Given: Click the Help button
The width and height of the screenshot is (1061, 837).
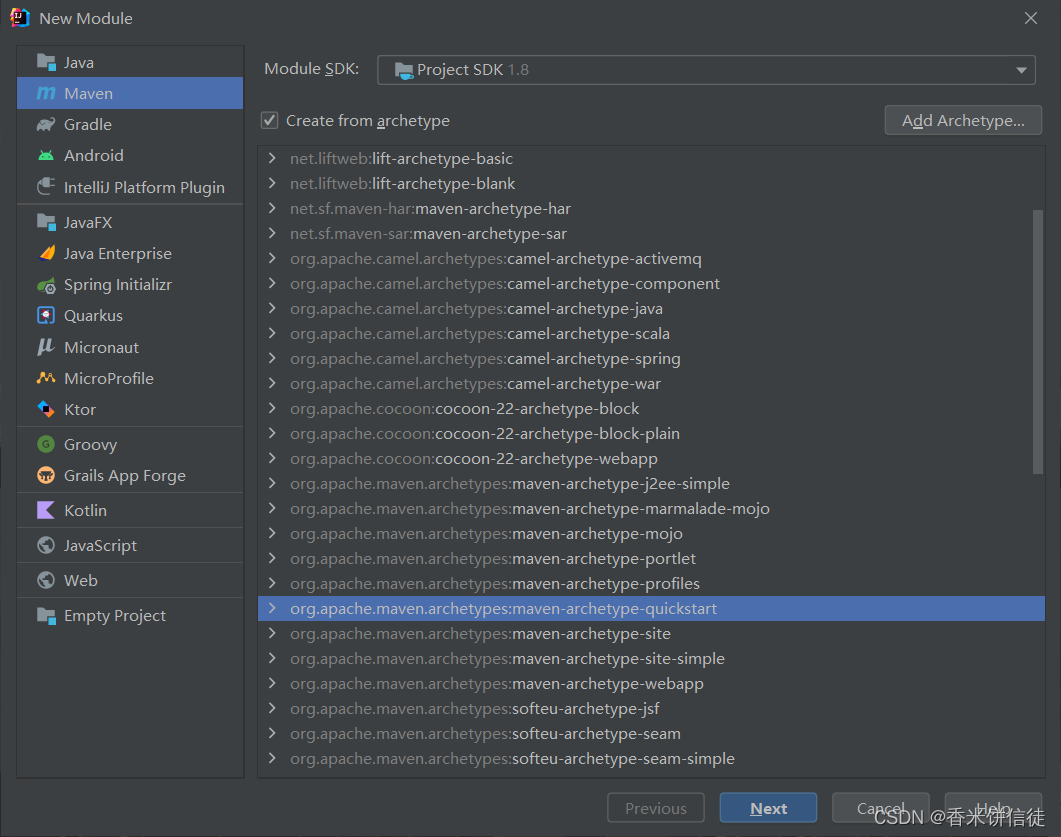Looking at the screenshot, I should click(993, 808).
